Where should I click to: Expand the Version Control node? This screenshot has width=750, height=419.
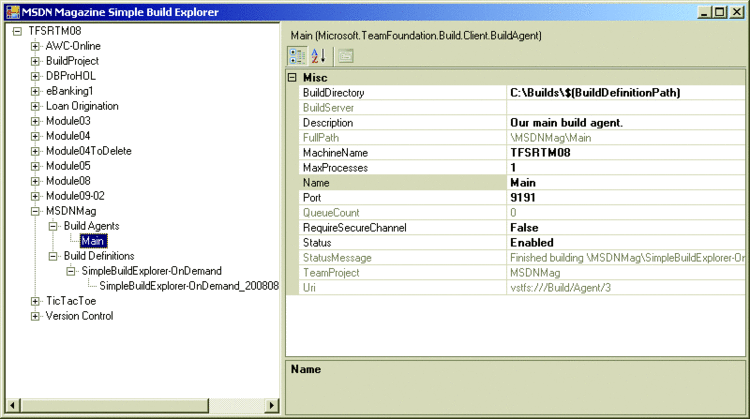[35, 316]
